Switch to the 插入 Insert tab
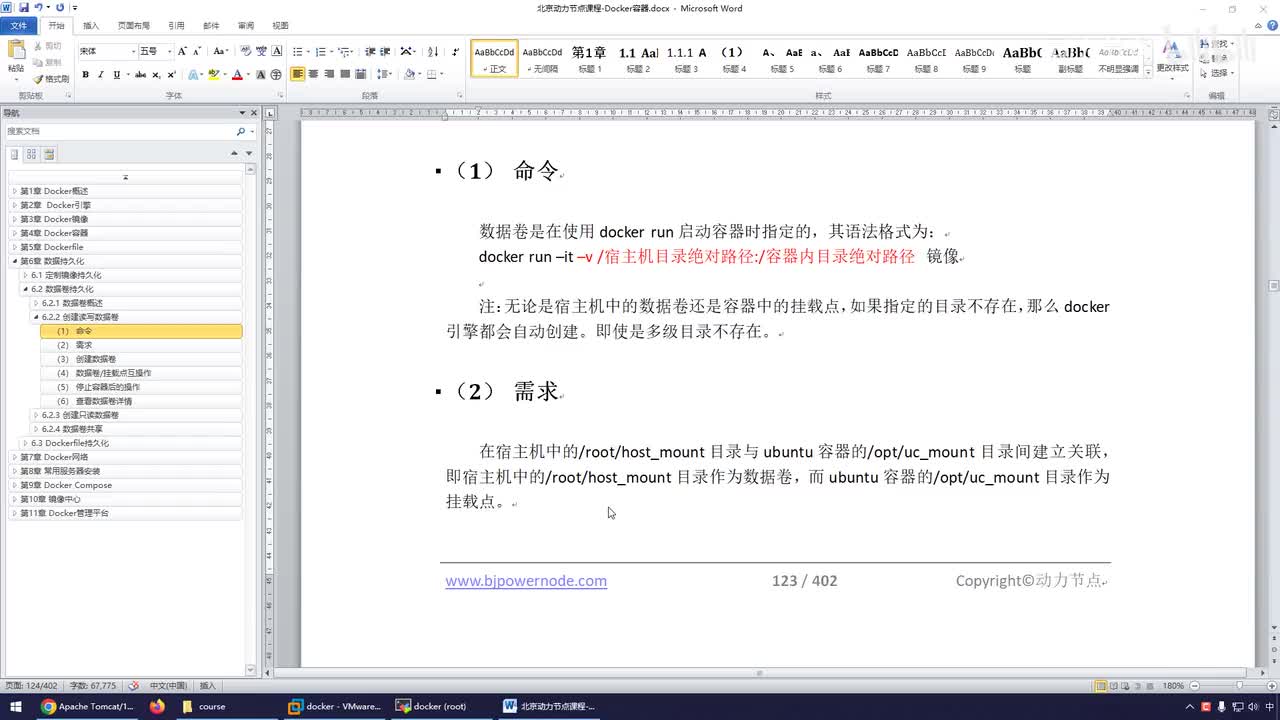This screenshot has width=1280, height=720. click(91, 25)
